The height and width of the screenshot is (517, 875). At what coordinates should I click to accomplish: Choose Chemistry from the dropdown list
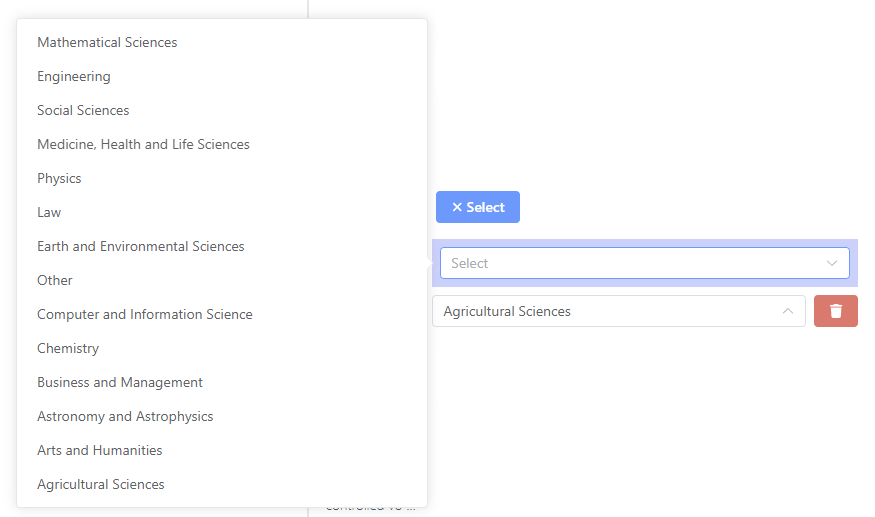coord(222,349)
